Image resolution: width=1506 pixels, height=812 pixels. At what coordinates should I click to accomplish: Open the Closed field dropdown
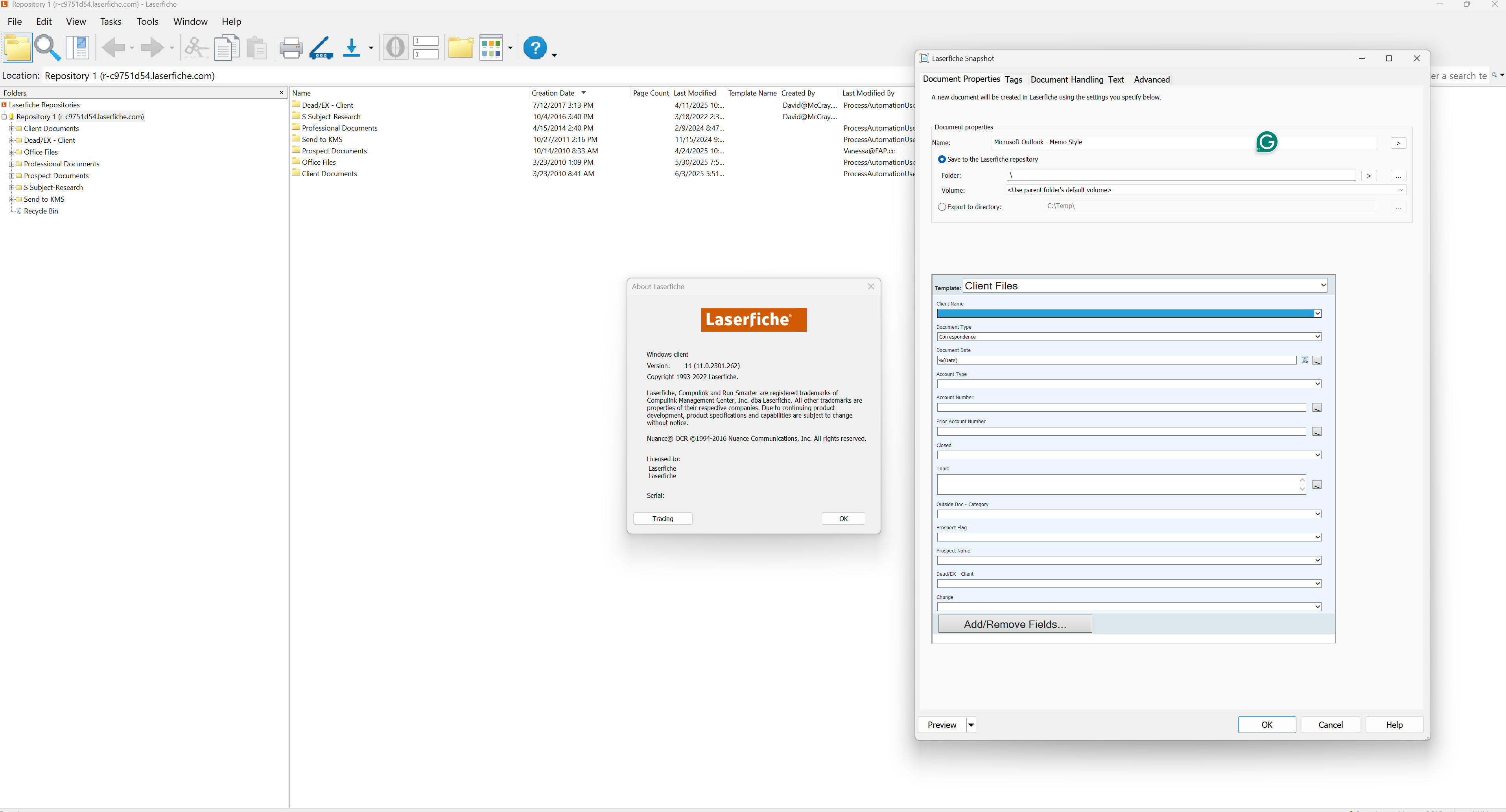[x=1318, y=455]
